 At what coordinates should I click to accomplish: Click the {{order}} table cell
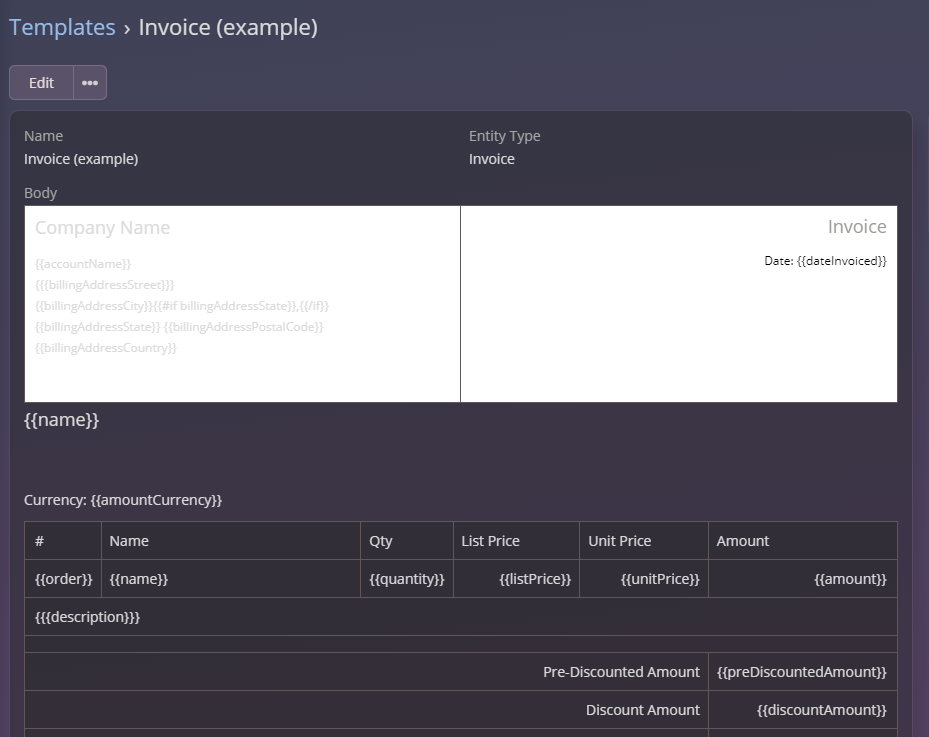(63, 579)
